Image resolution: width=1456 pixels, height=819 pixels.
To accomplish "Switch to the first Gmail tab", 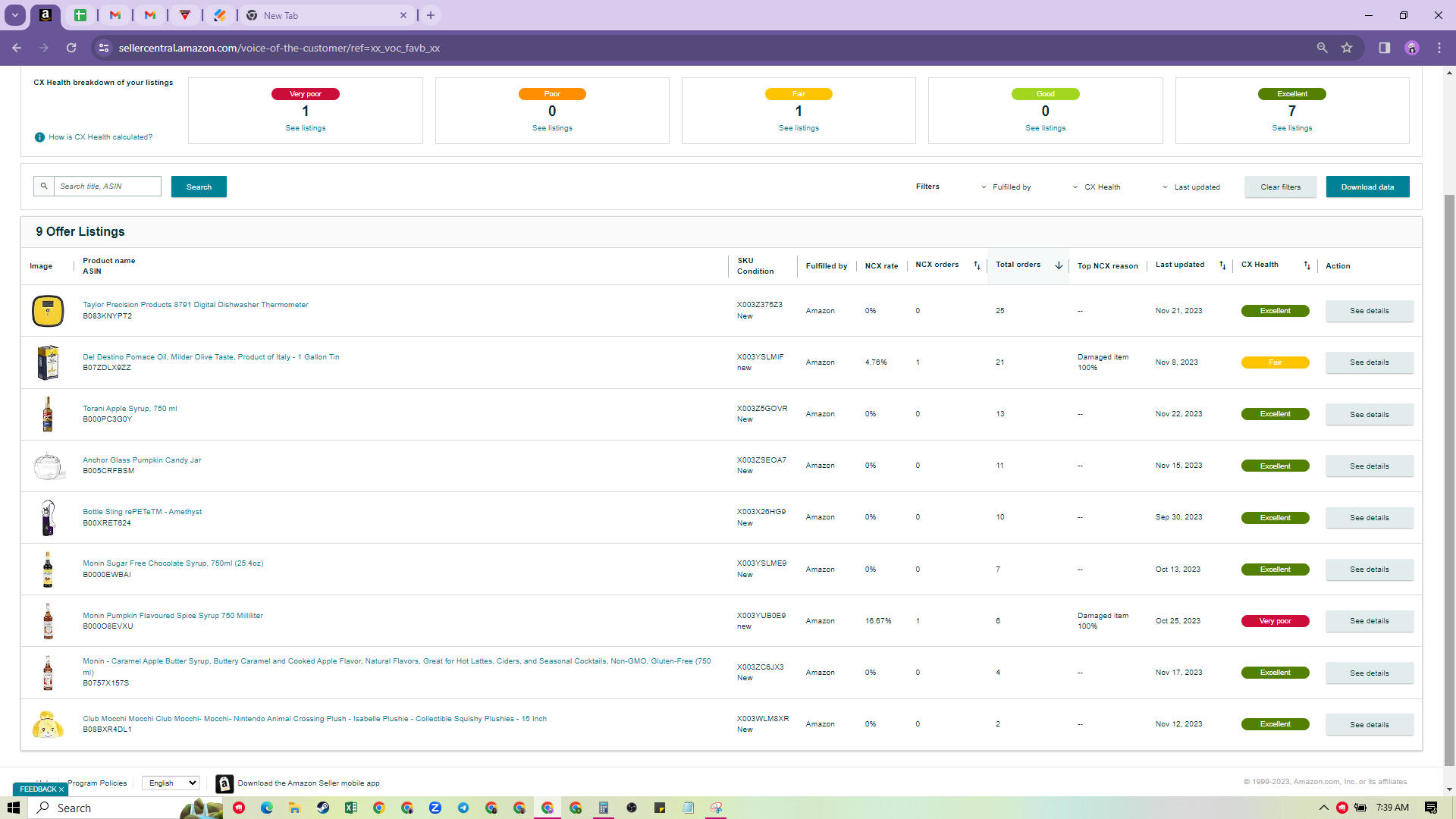I will (x=115, y=15).
